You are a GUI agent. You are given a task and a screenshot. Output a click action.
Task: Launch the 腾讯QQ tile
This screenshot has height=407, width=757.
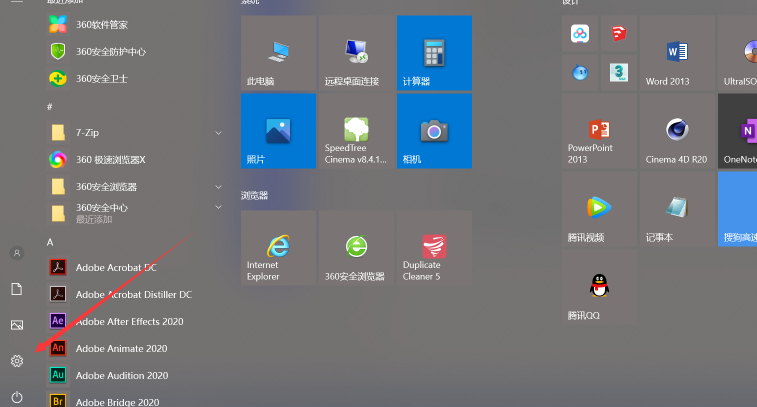[x=600, y=287]
